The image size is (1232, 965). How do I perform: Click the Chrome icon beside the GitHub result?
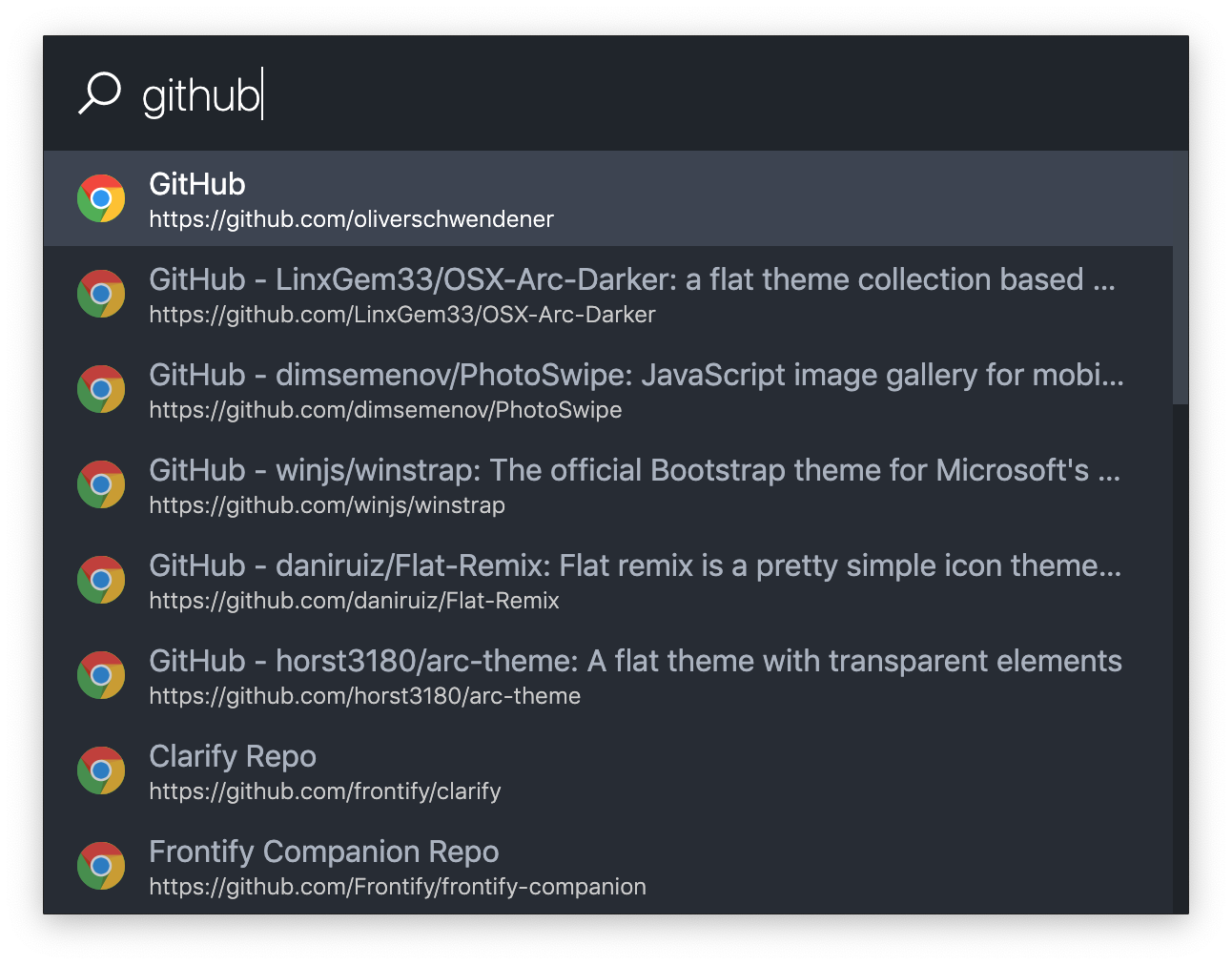pos(101,198)
